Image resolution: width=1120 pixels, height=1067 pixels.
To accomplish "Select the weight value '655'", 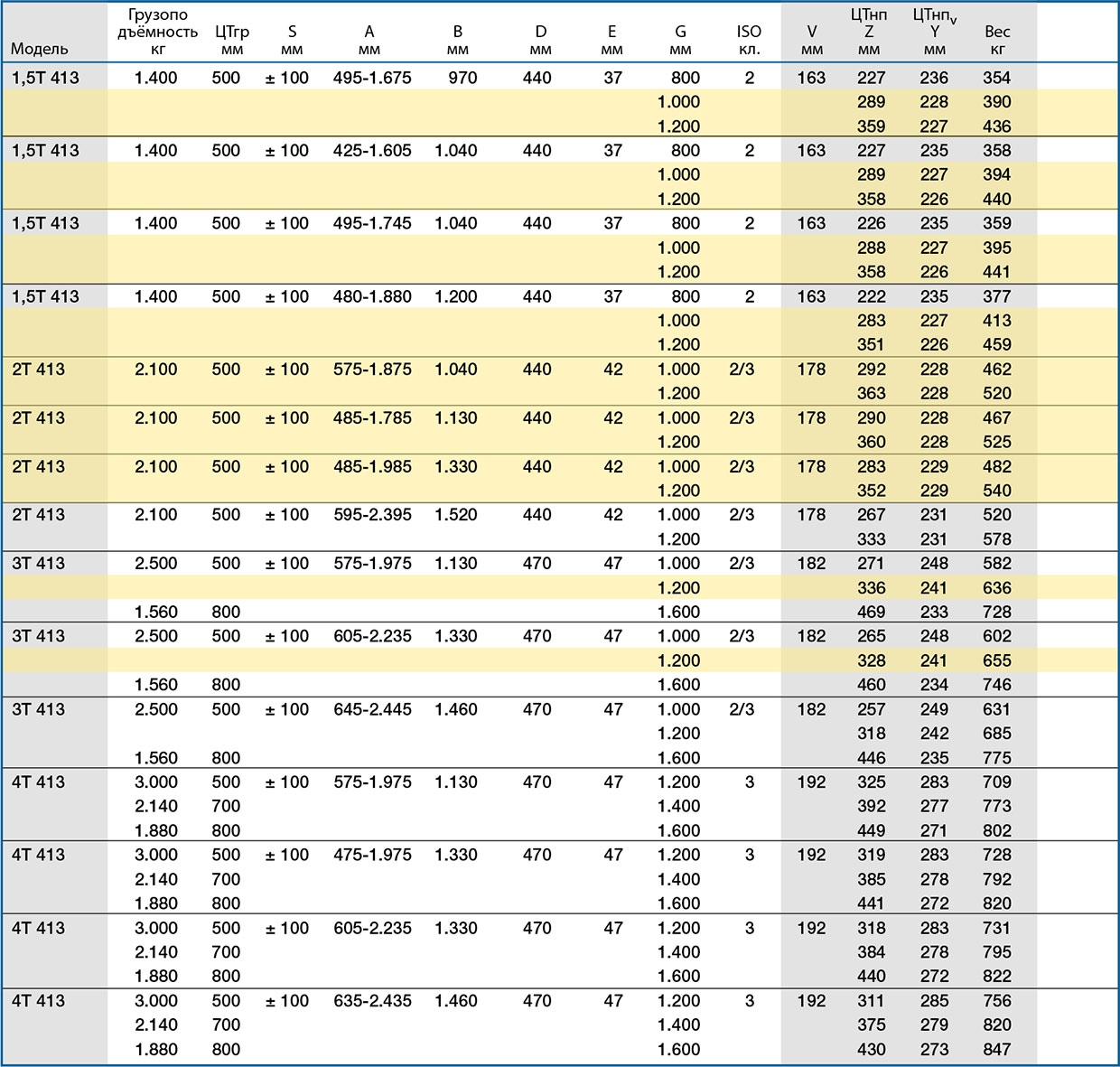I will tap(997, 660).
